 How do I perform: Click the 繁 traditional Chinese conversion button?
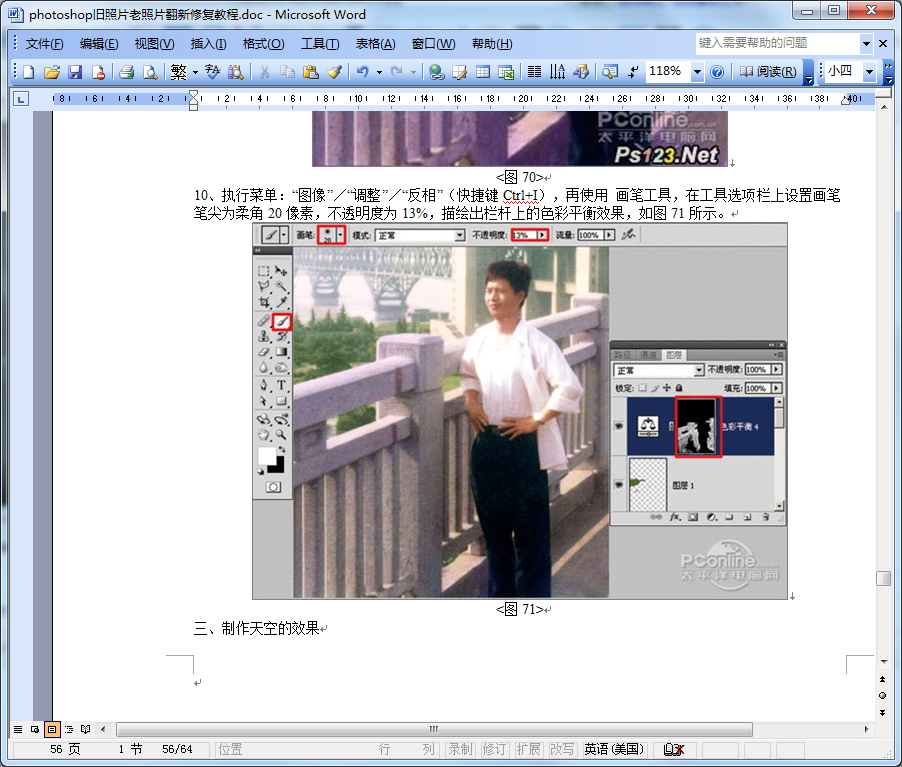click(178, 72)
